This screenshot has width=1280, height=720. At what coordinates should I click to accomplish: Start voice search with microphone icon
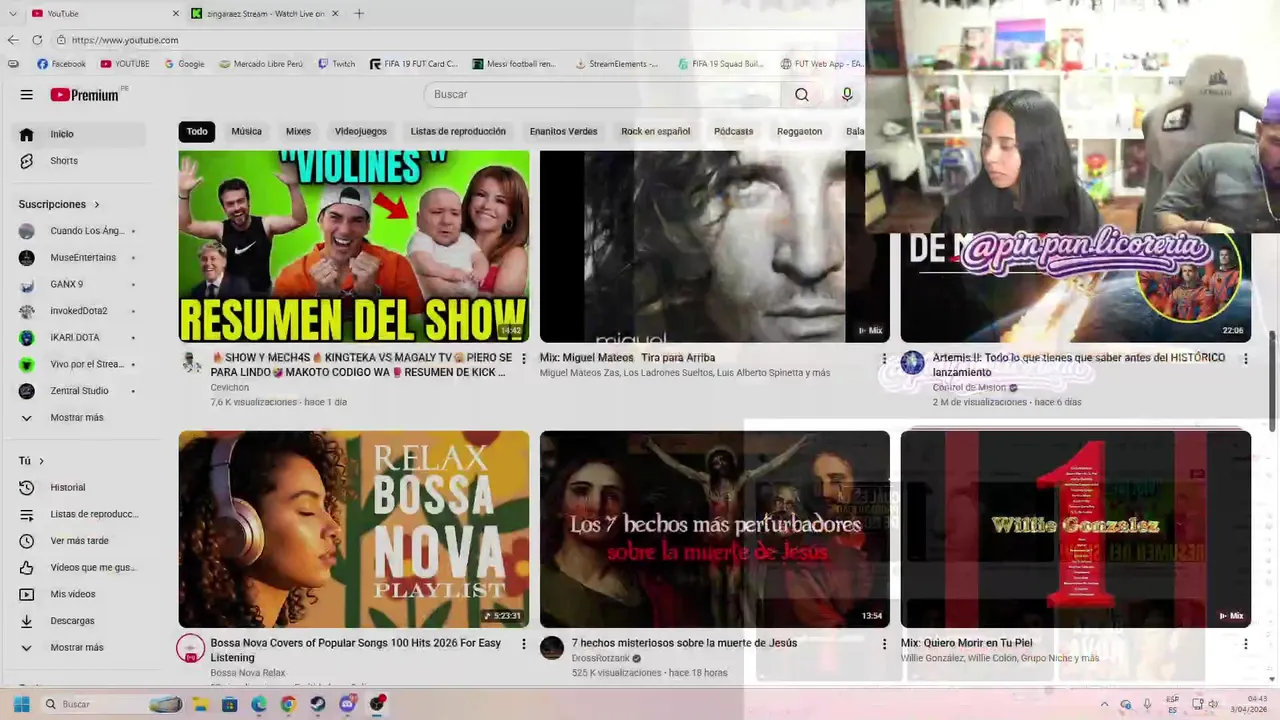click(x=847, y=94)
